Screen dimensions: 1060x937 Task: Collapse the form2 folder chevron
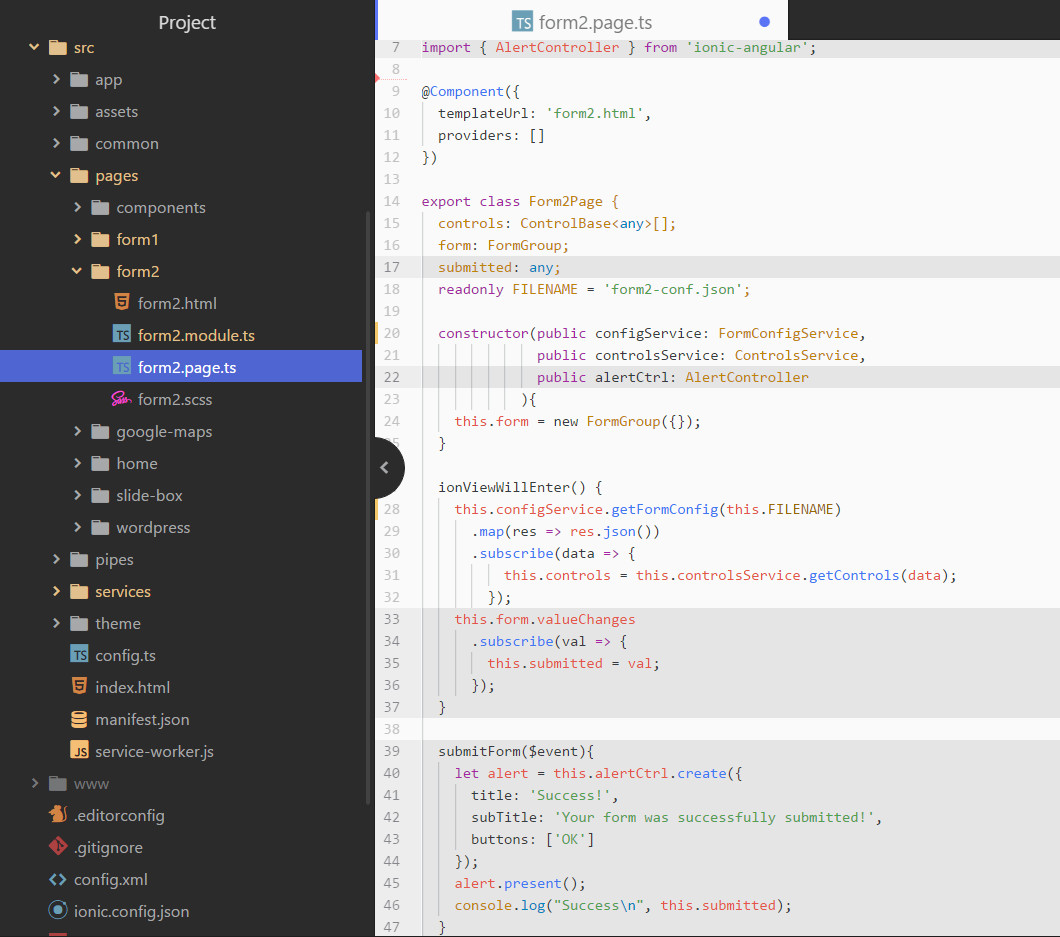[76, 271]
